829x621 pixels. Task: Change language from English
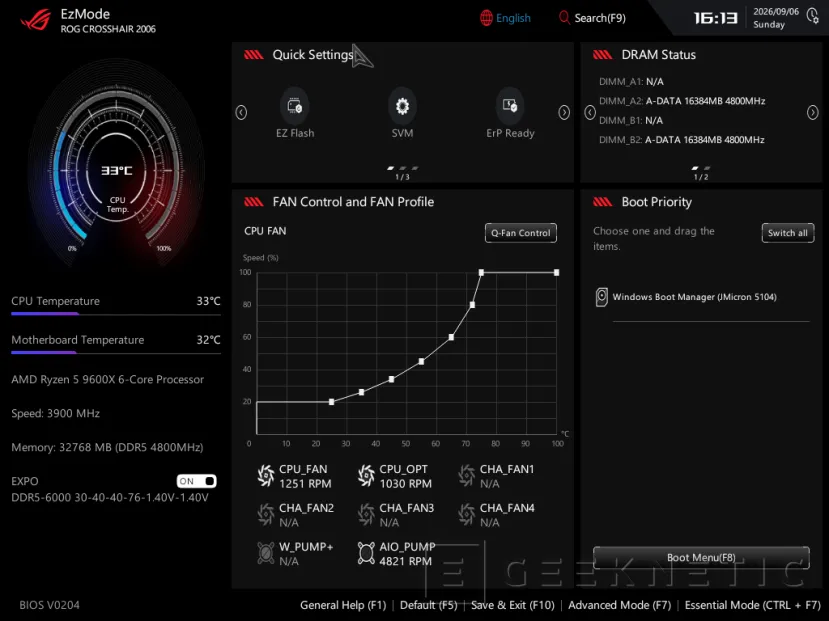[x=513, y=18]
